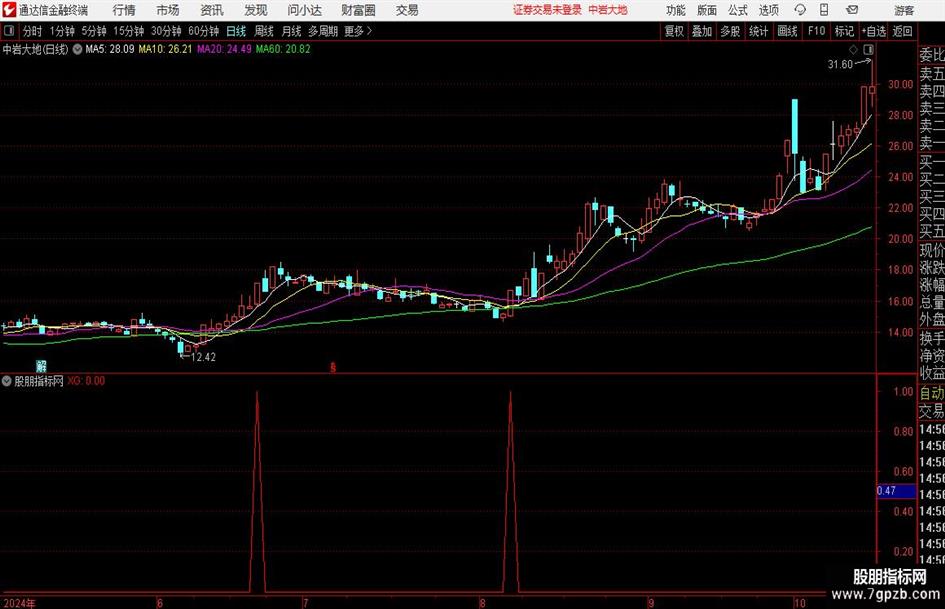Click the 游客 user account label
The image size is (945, 609).
pos(904,10)
